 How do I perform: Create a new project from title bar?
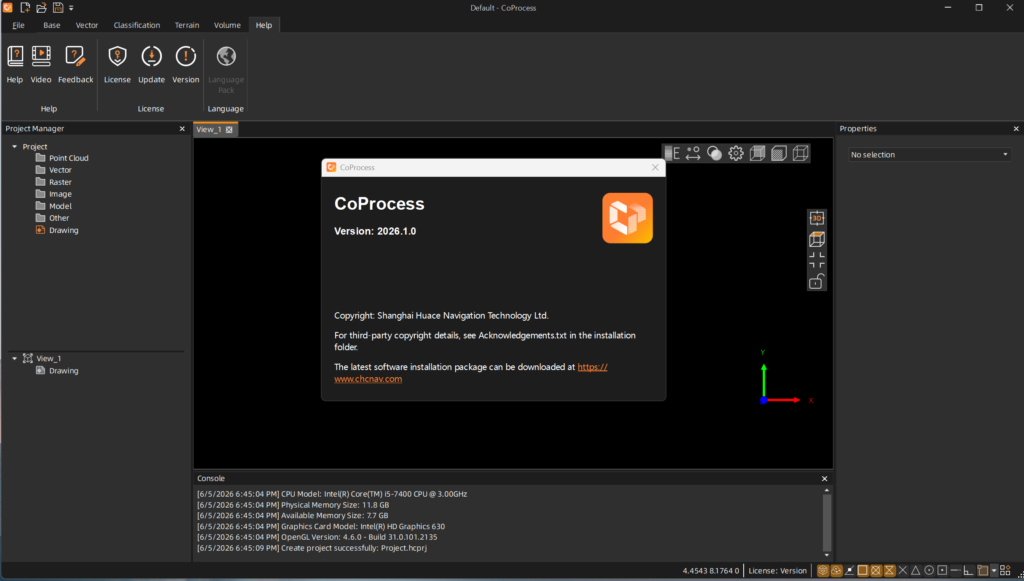click(x=25, y=8)
